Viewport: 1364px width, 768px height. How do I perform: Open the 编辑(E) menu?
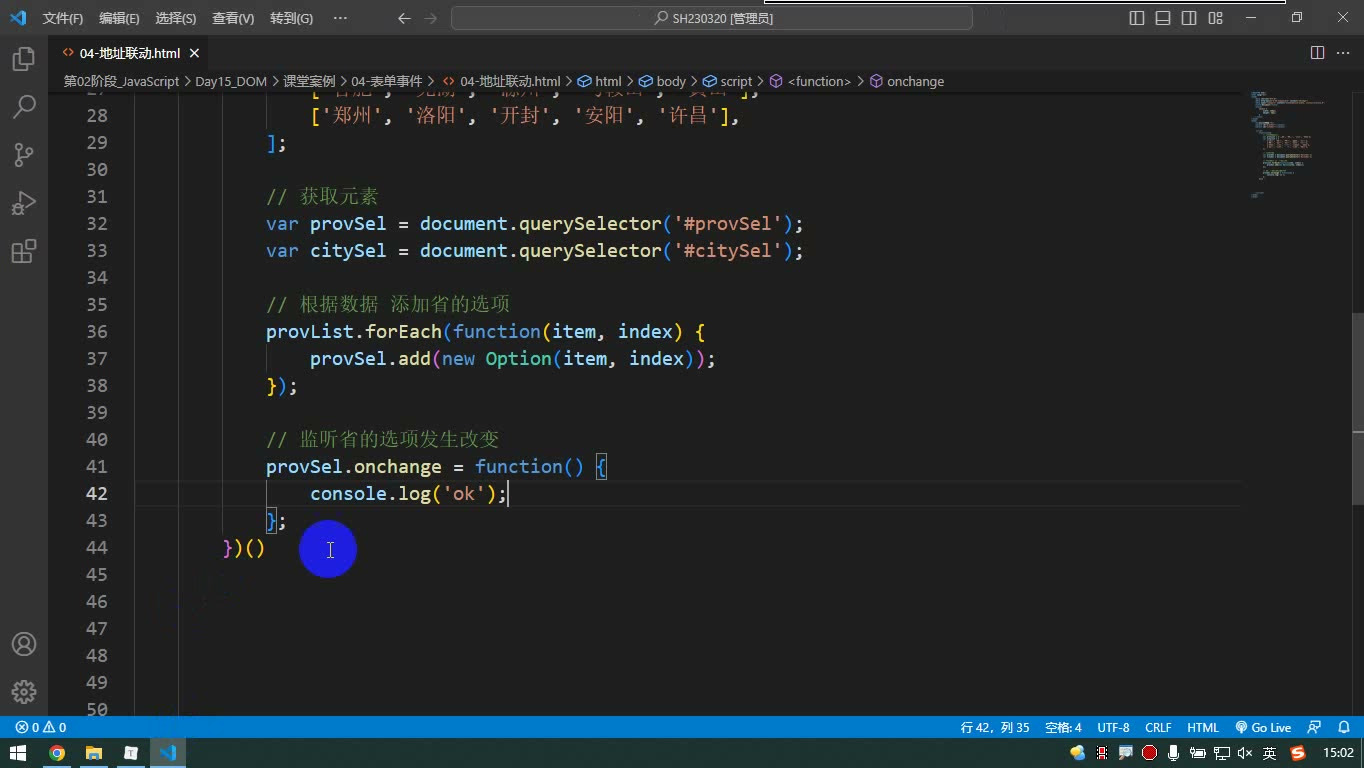coord(120,18)
